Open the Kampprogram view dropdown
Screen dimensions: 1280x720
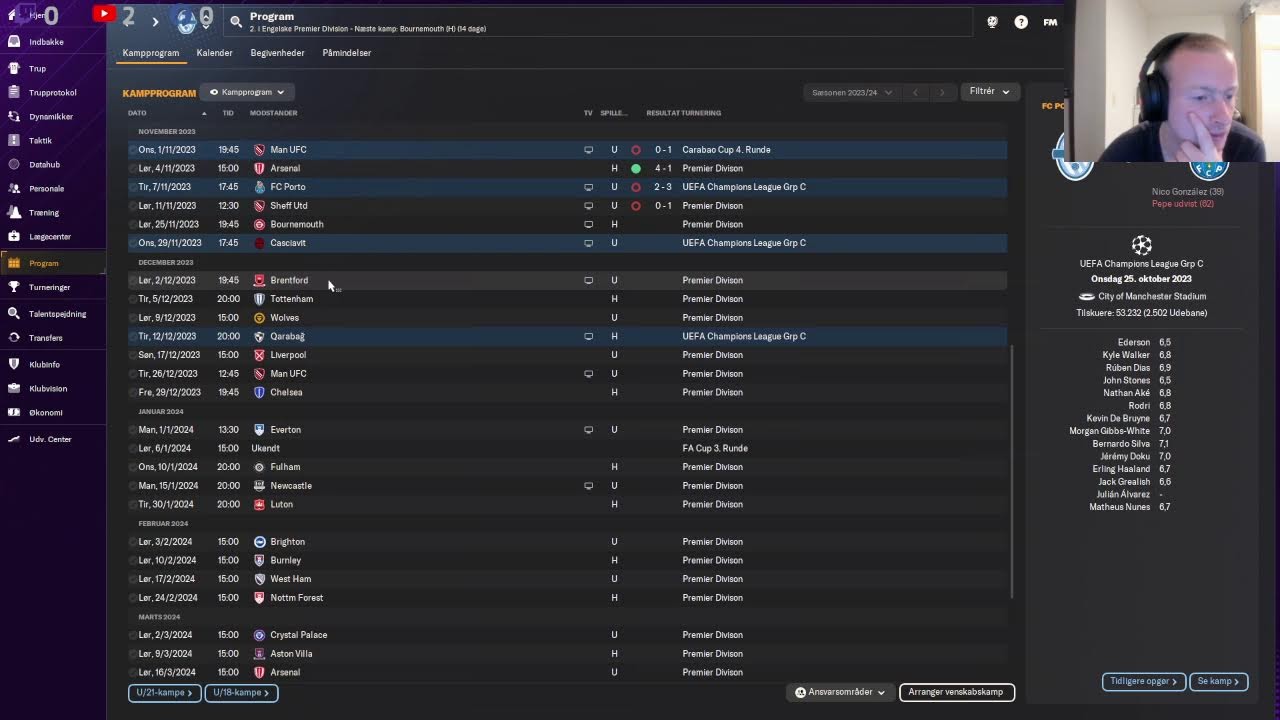(246, 92)
